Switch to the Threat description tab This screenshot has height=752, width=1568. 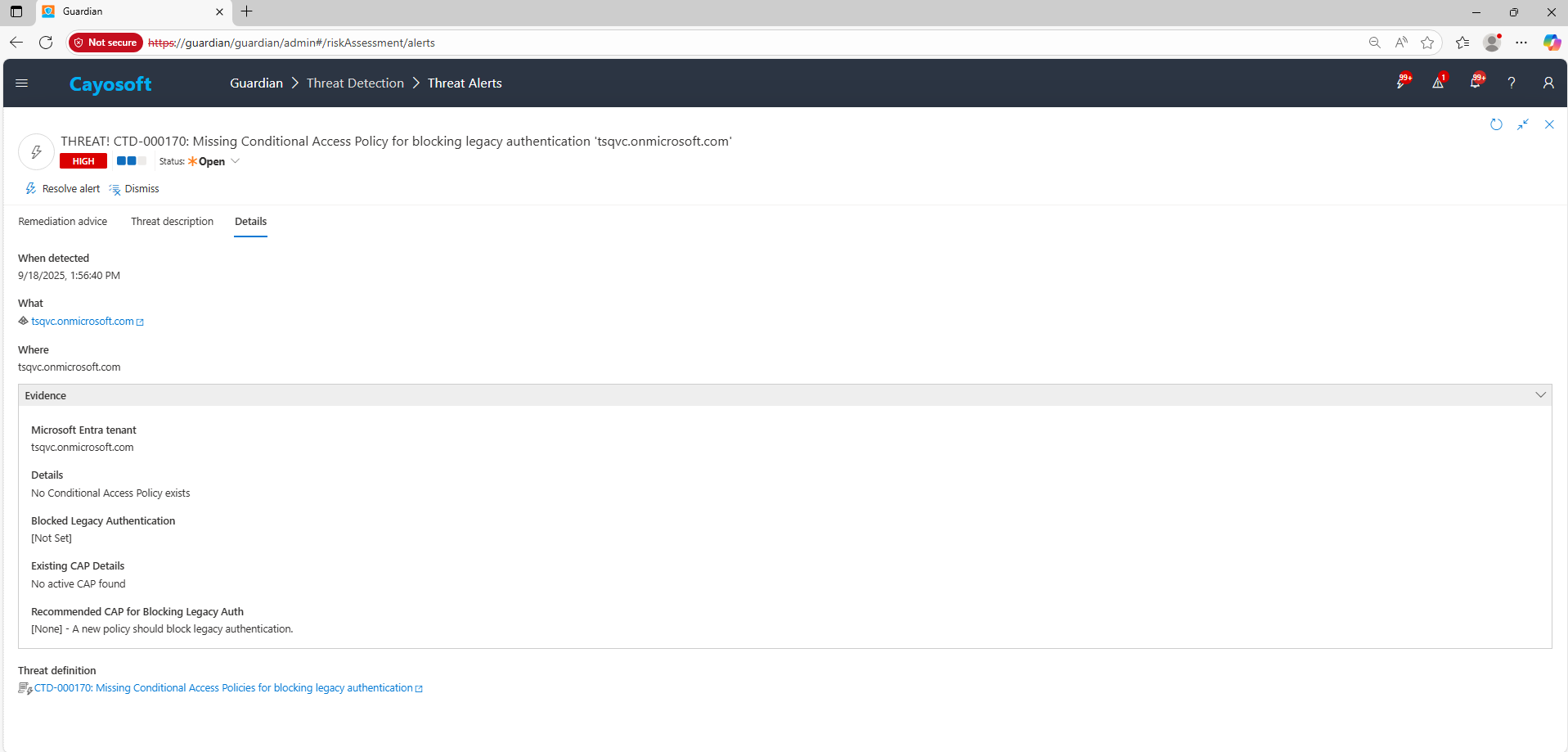pyautogui.click(x=172, y=222)
